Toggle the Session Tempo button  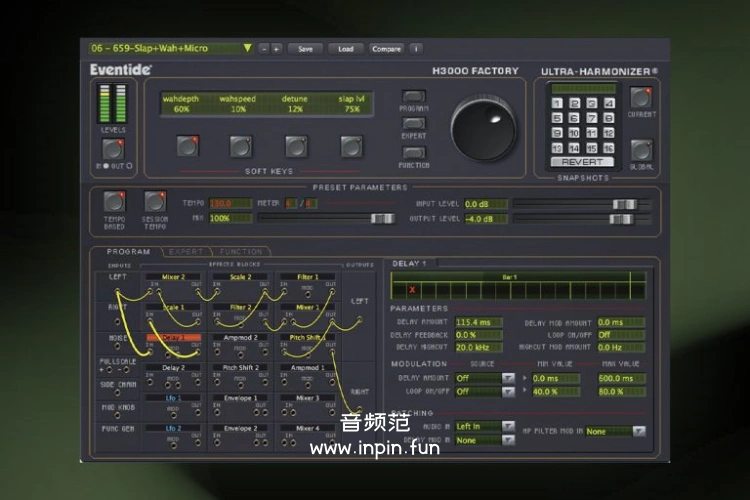click(x=155, y=203)
